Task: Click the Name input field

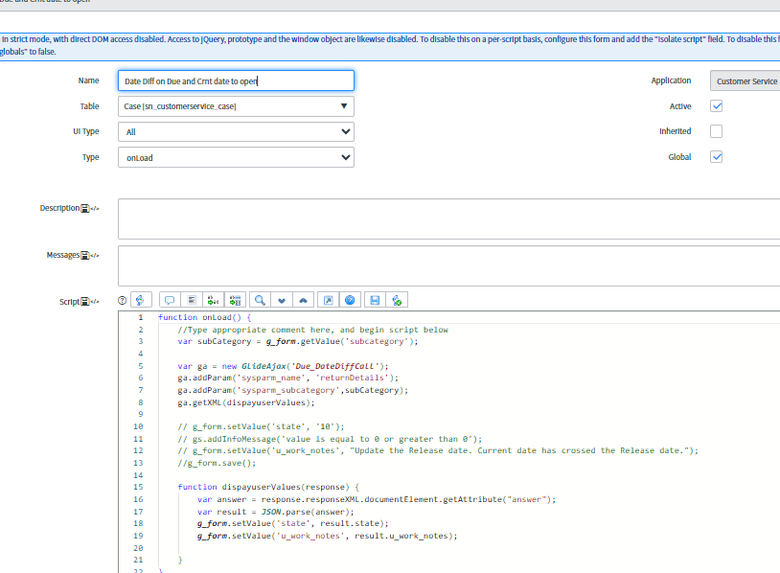Action: pyautogui.click(x=236, y=81)
